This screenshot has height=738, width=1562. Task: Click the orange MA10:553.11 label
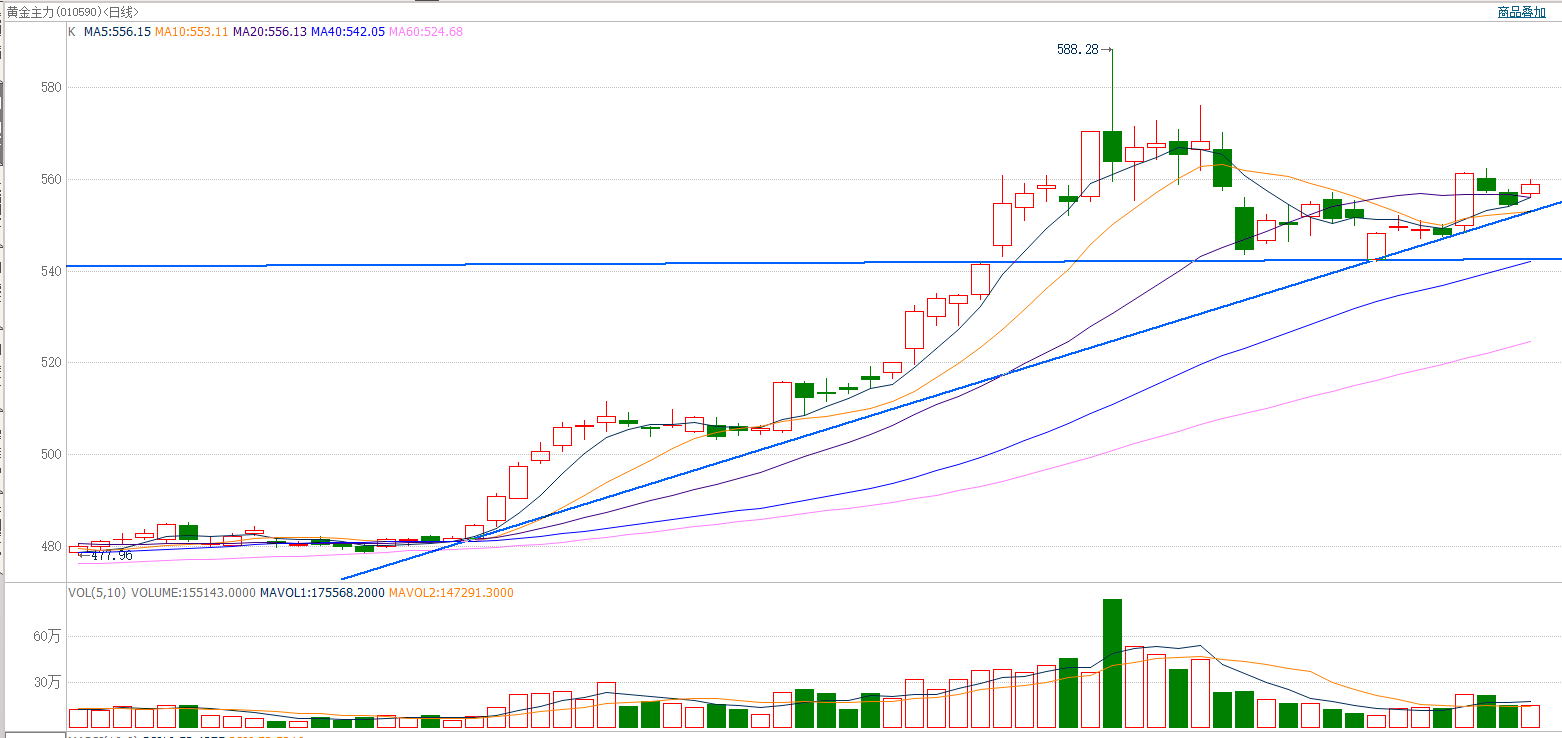click(x=191, y=32)
